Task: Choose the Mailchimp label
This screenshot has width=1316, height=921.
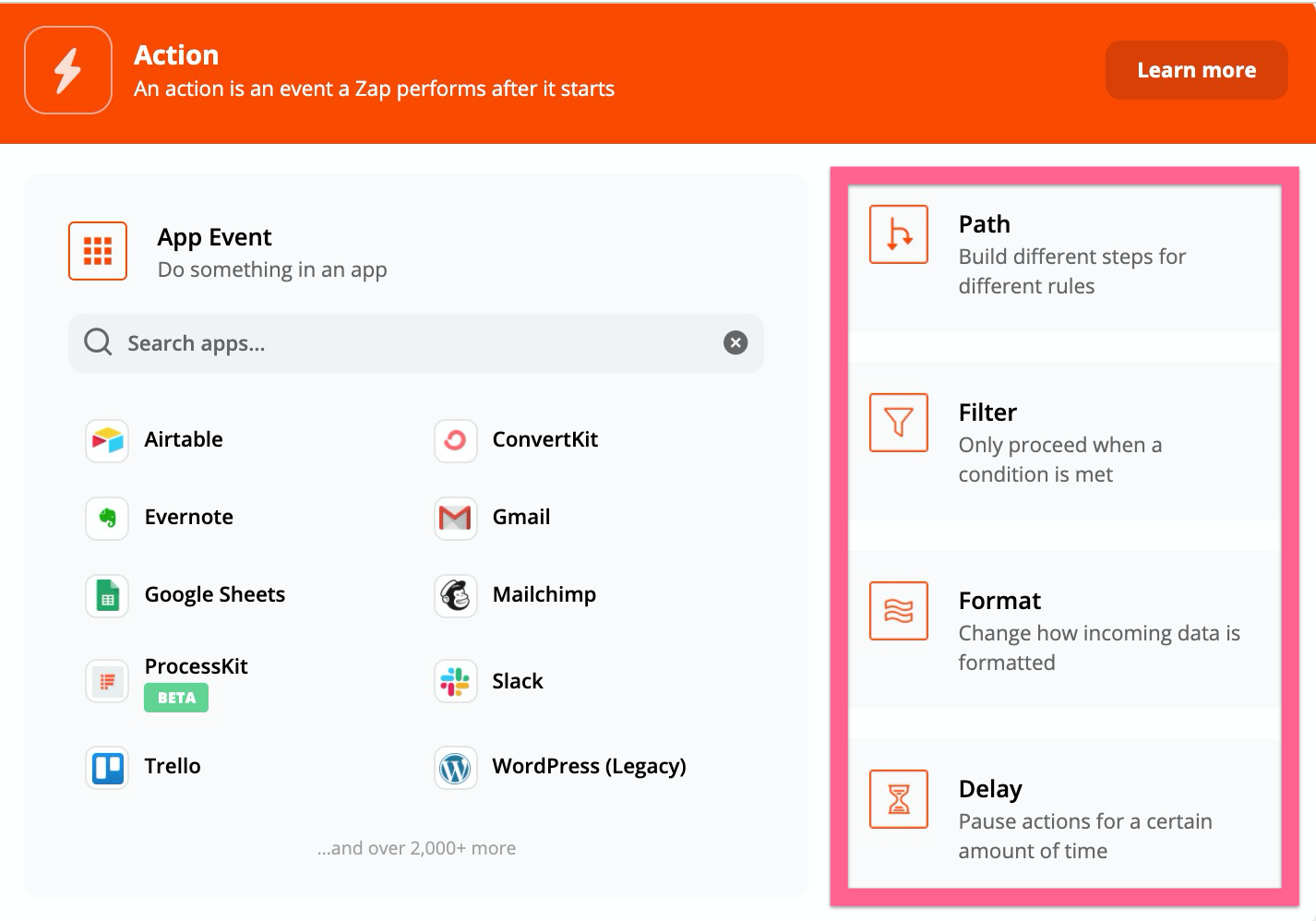Action: pyautogui.click(x=544, y=595)
